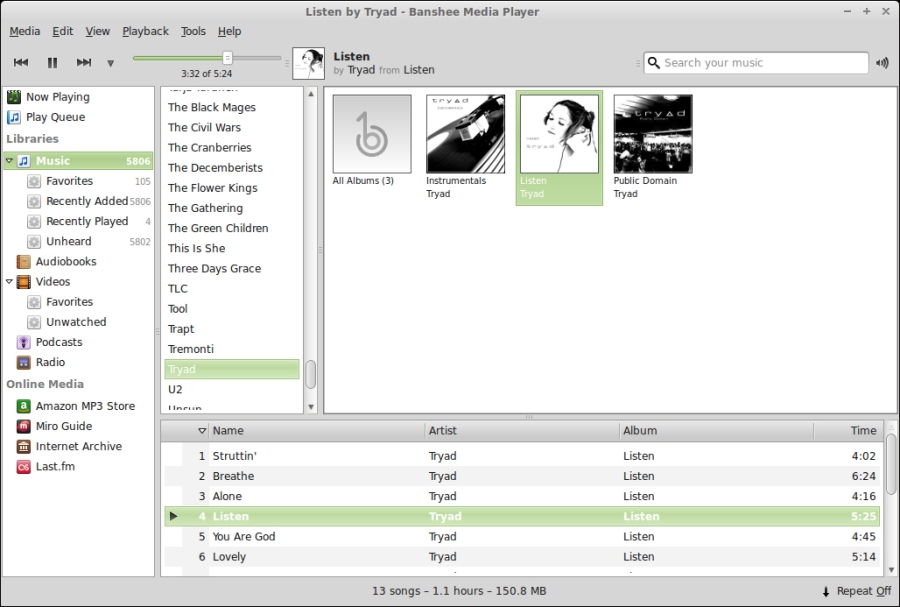Click the Audiobooks icon

pyautogui.click(x=24, y=262)
